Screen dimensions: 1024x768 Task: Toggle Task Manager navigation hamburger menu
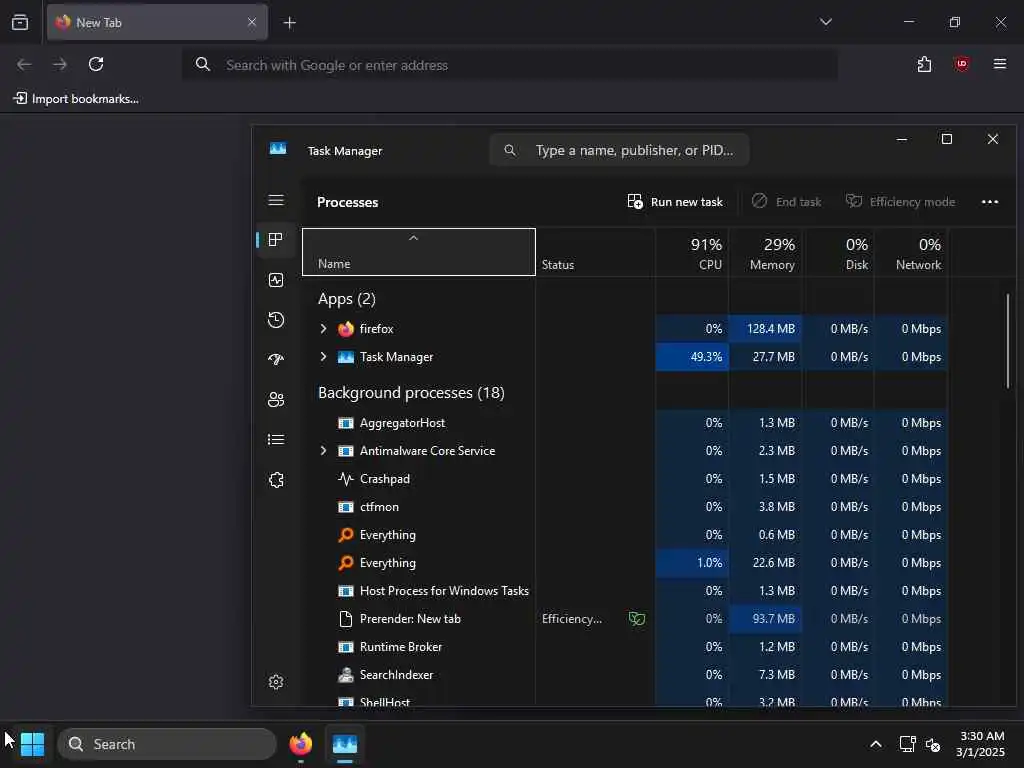276,200
